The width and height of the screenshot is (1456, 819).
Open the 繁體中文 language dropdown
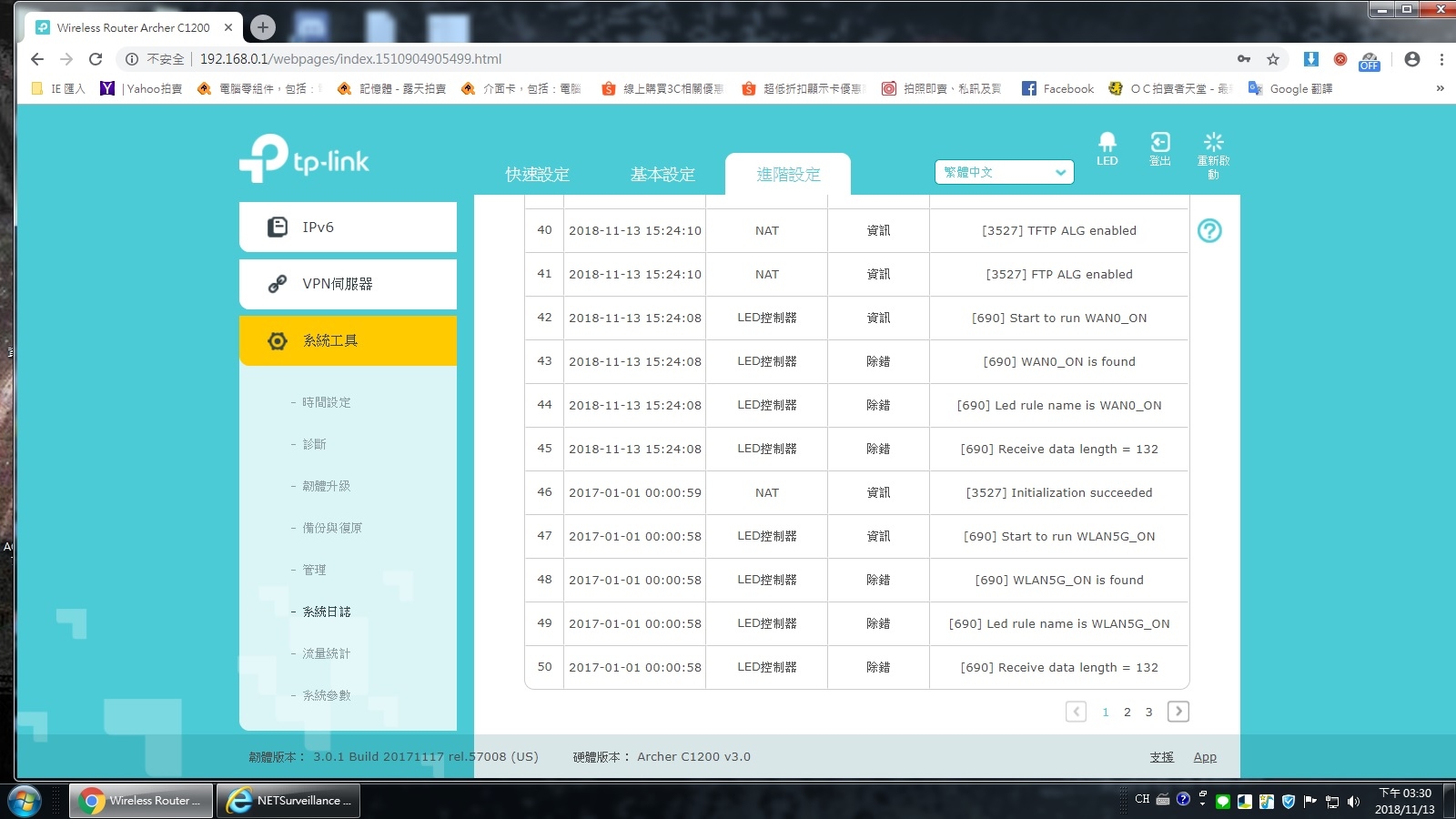tap(1005, 172)
